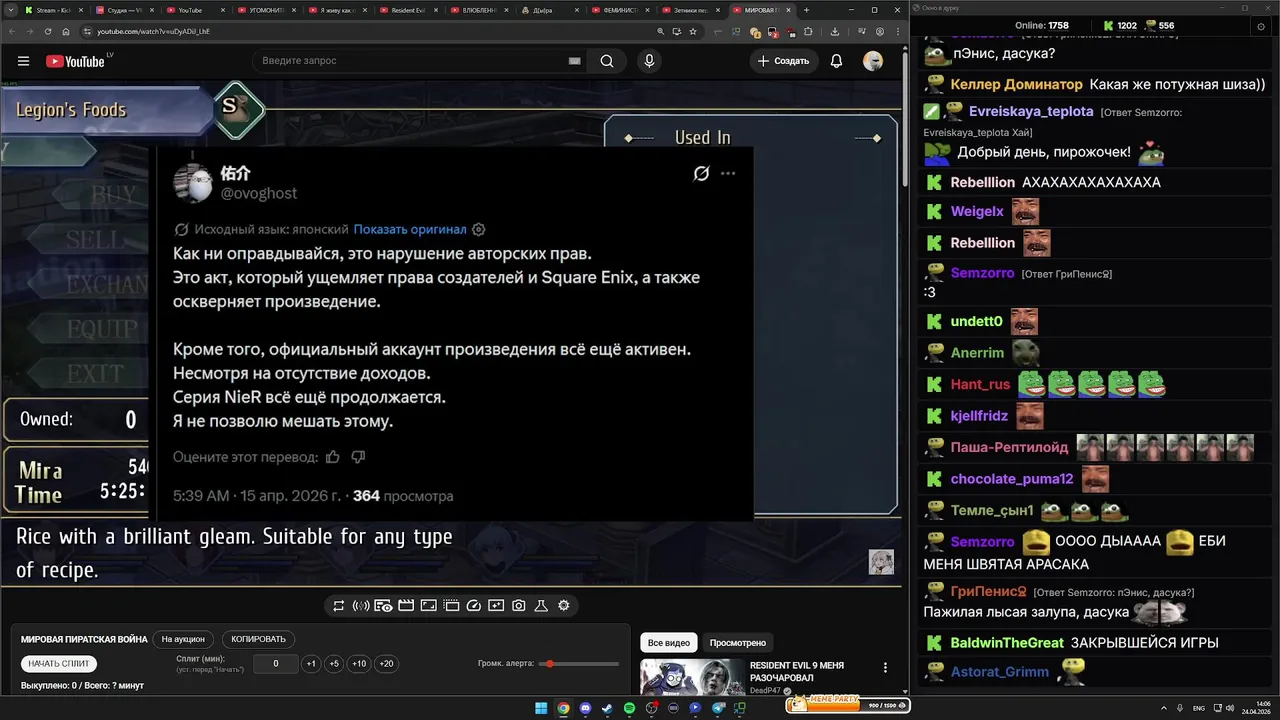Open the Создать create menu
Screen dimensions: 1280x720
pos(782,61)
